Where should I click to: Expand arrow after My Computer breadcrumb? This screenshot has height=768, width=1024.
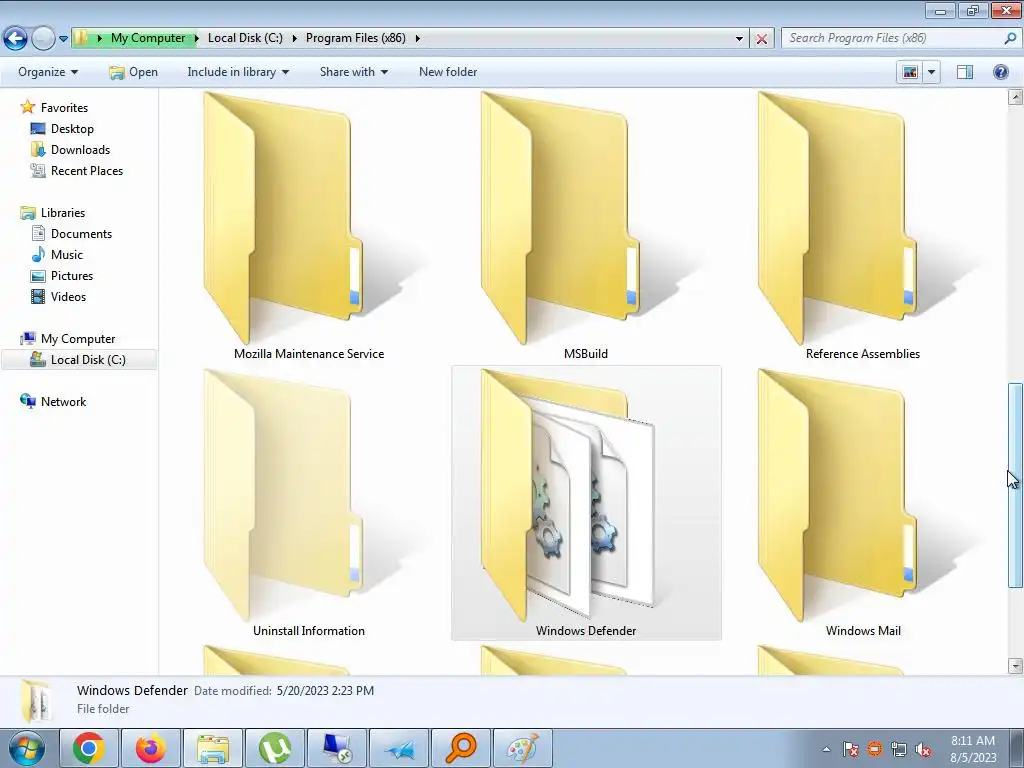[x=196, y=38]
